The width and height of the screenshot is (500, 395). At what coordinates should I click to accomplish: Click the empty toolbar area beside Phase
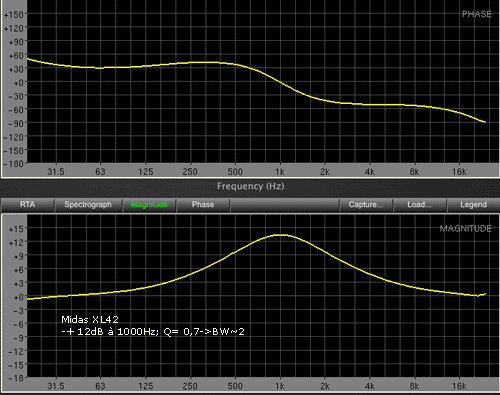coord(284,205)
